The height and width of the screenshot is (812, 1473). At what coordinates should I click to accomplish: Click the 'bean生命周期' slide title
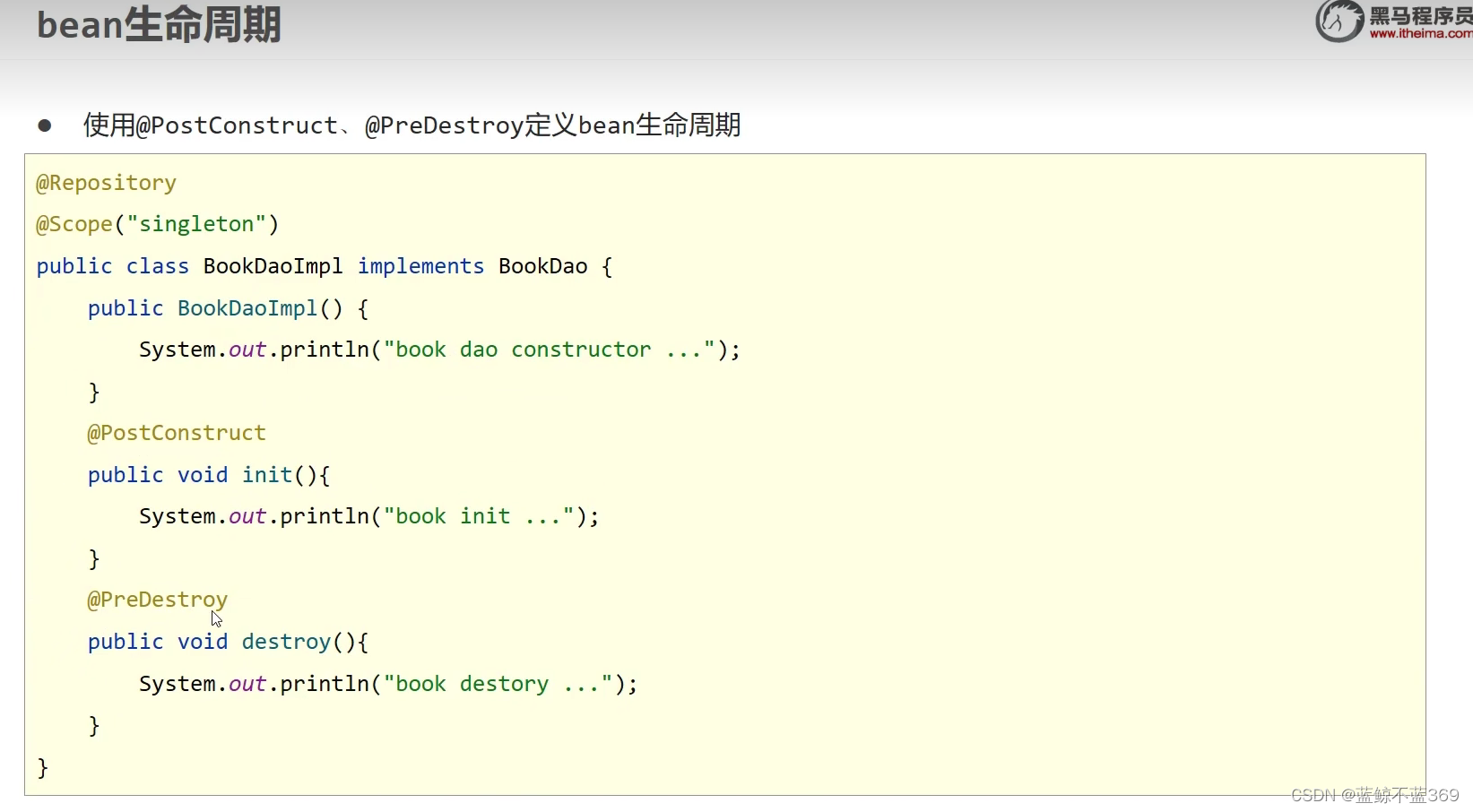tap(159, 24)
